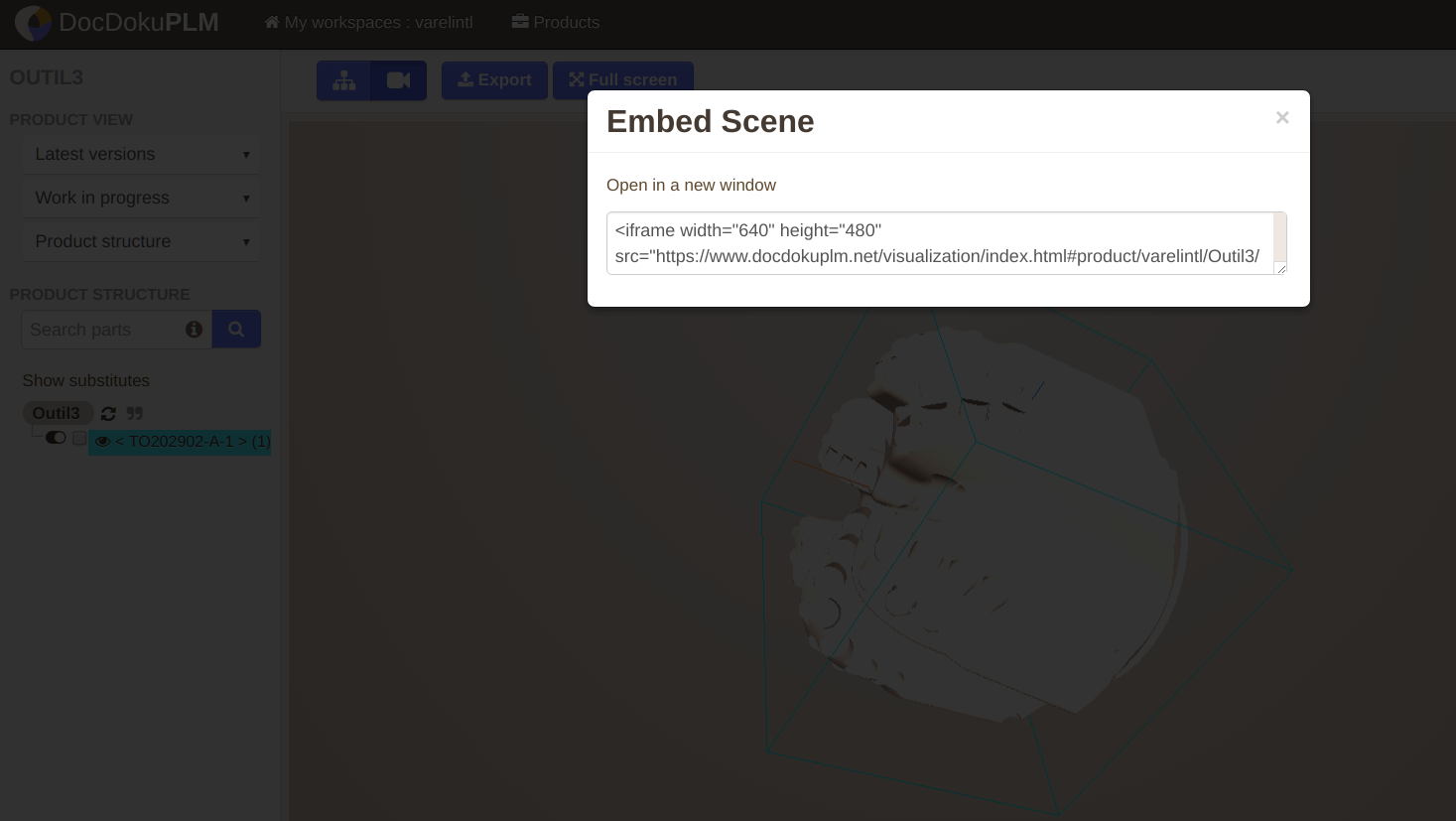Open the Latest versions dropdown
1456x821 pixels.
(141, 155)
